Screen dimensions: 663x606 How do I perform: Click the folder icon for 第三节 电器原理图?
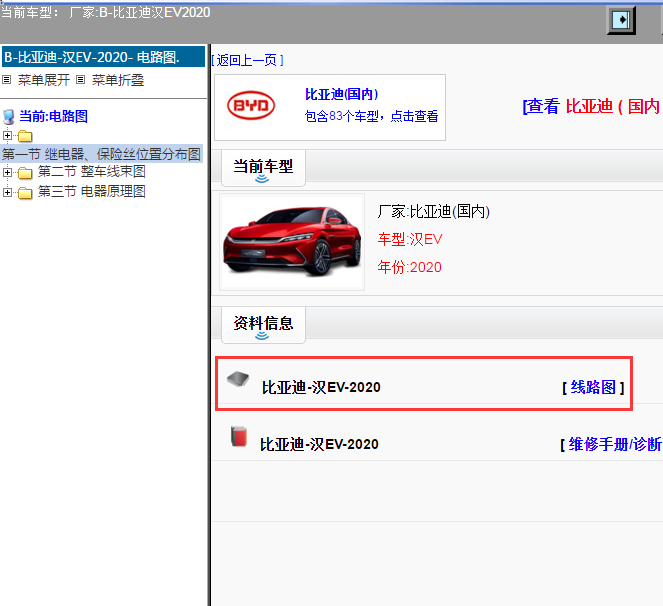tap(25, 193)
